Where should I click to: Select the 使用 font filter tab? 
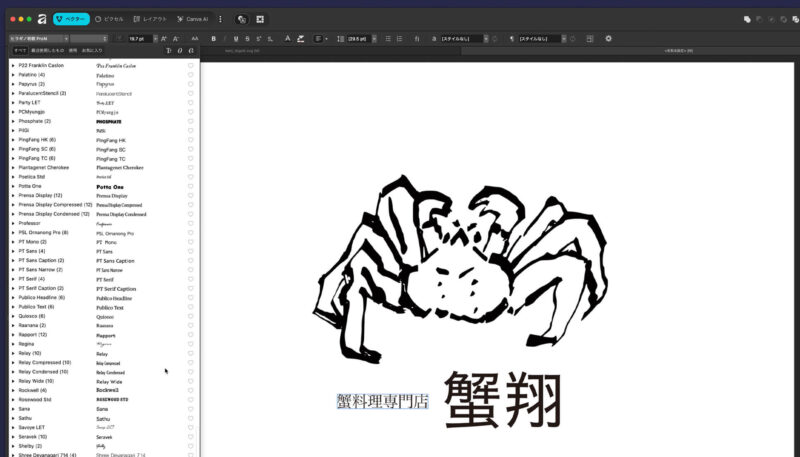[73, 50]
